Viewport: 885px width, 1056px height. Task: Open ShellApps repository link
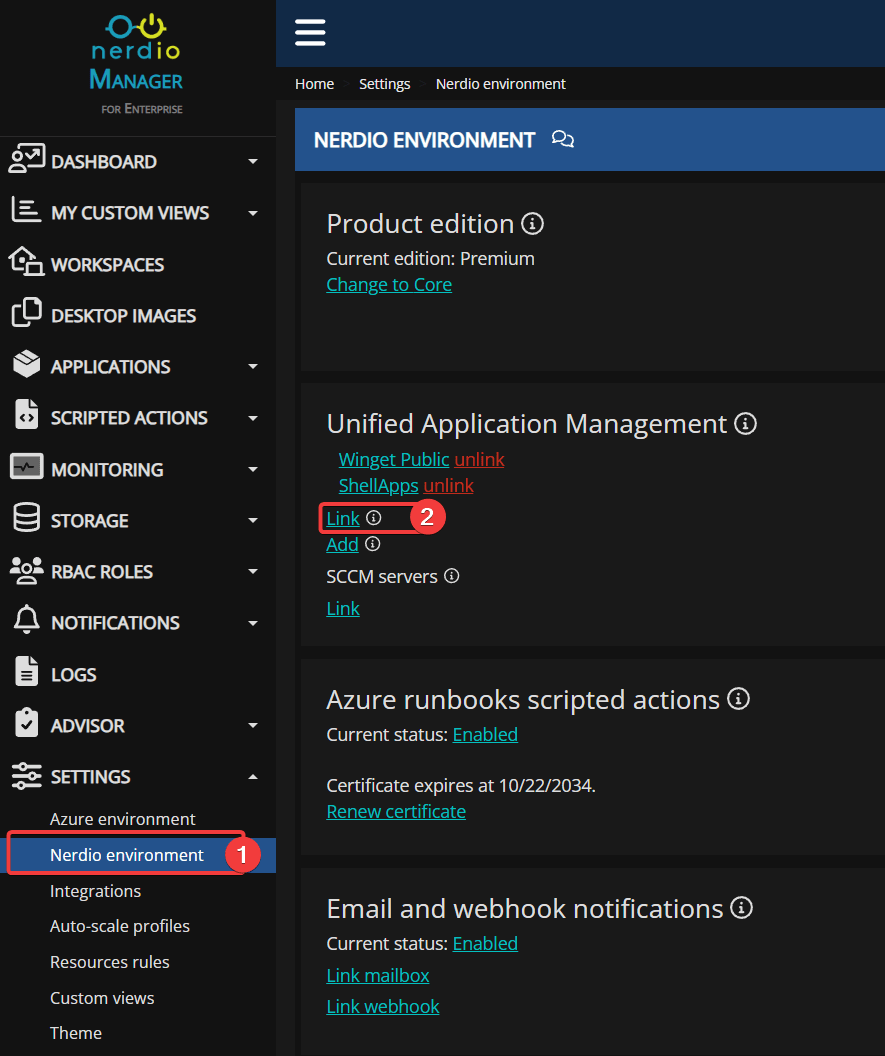(379, 486)
